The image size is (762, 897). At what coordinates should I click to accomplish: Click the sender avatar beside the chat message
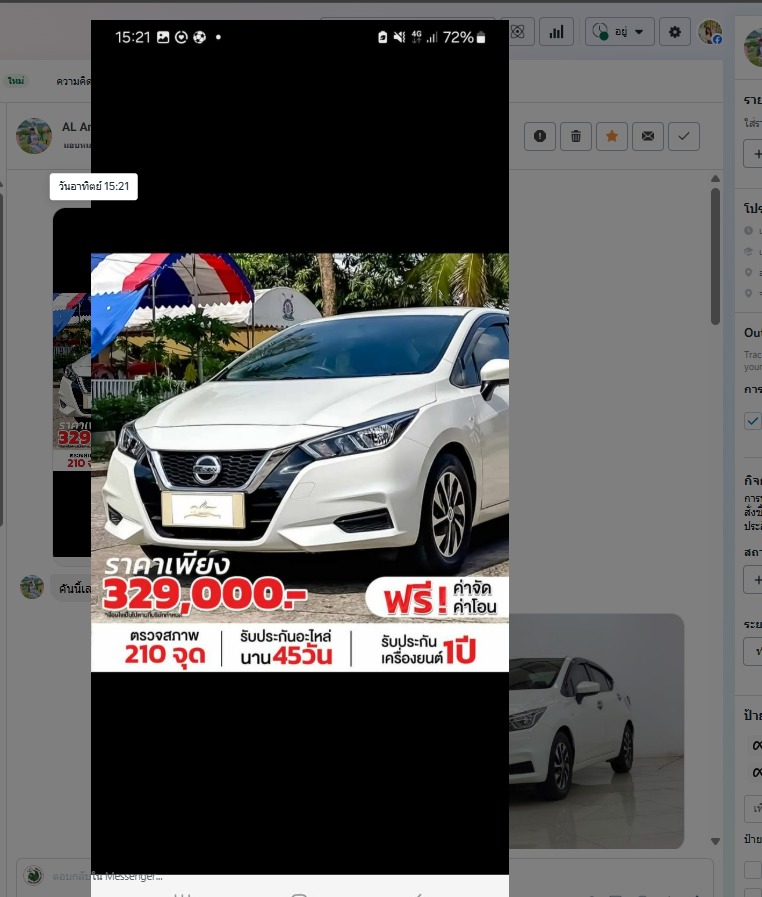[x=32, y=587]
